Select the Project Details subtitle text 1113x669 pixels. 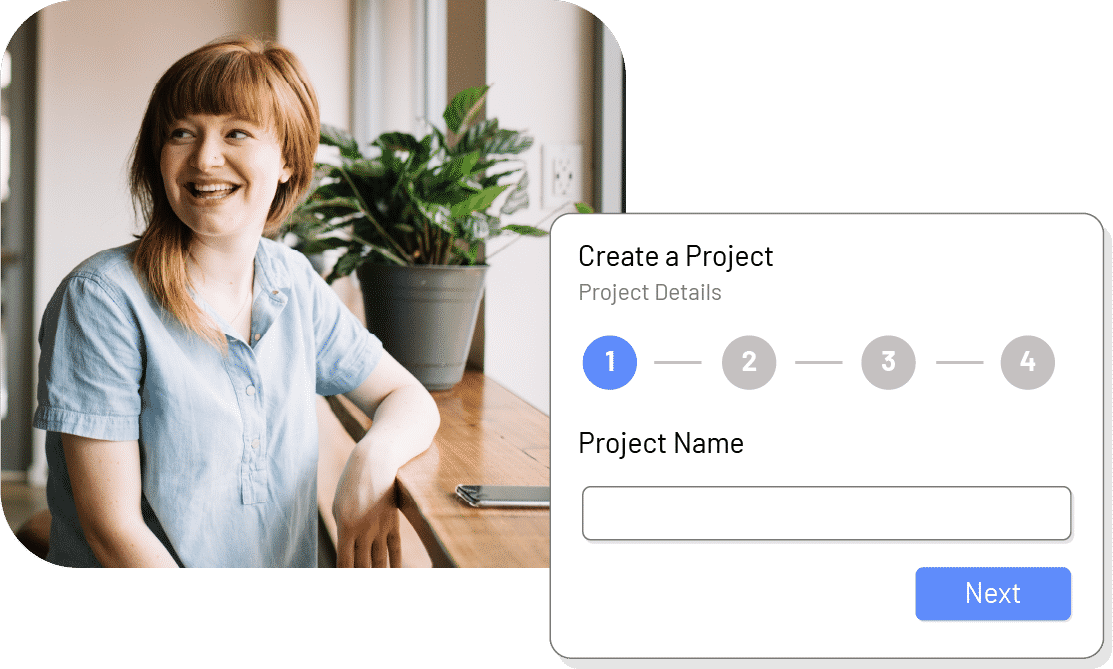pos(649,292)
